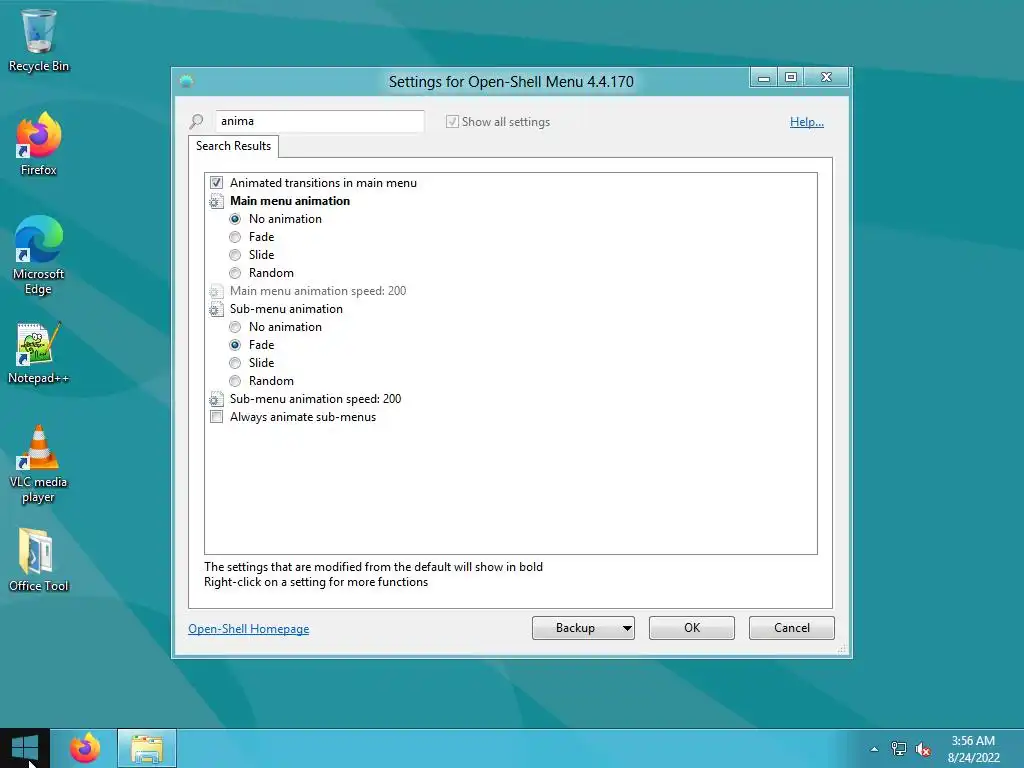Screen dimensions: 1024x768
Task: Open File Explorer from the taskbar
Action: 147,748
